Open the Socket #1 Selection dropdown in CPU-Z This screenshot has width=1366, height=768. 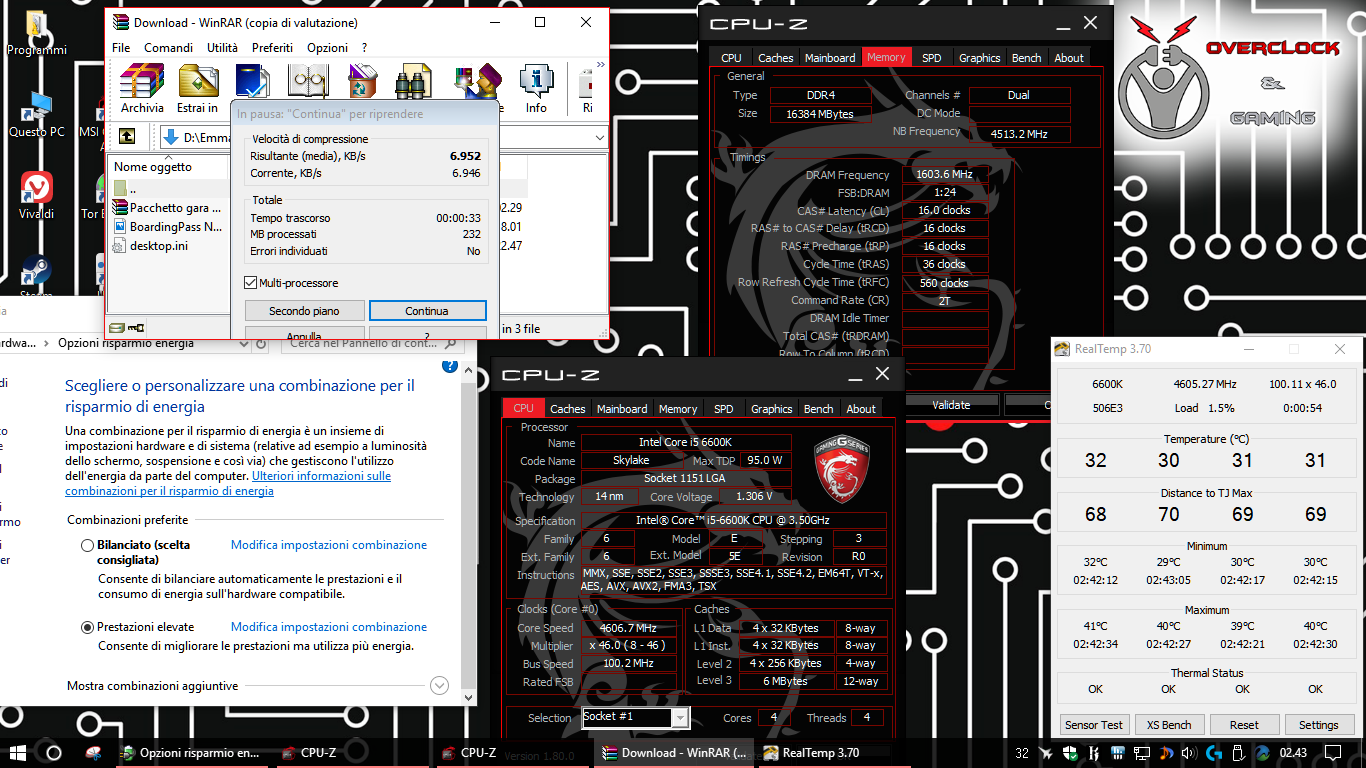point(680,718)
